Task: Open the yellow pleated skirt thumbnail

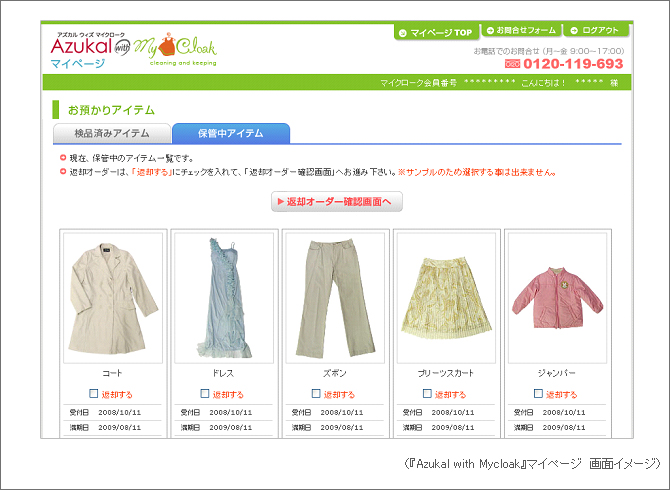Action: 446,298
